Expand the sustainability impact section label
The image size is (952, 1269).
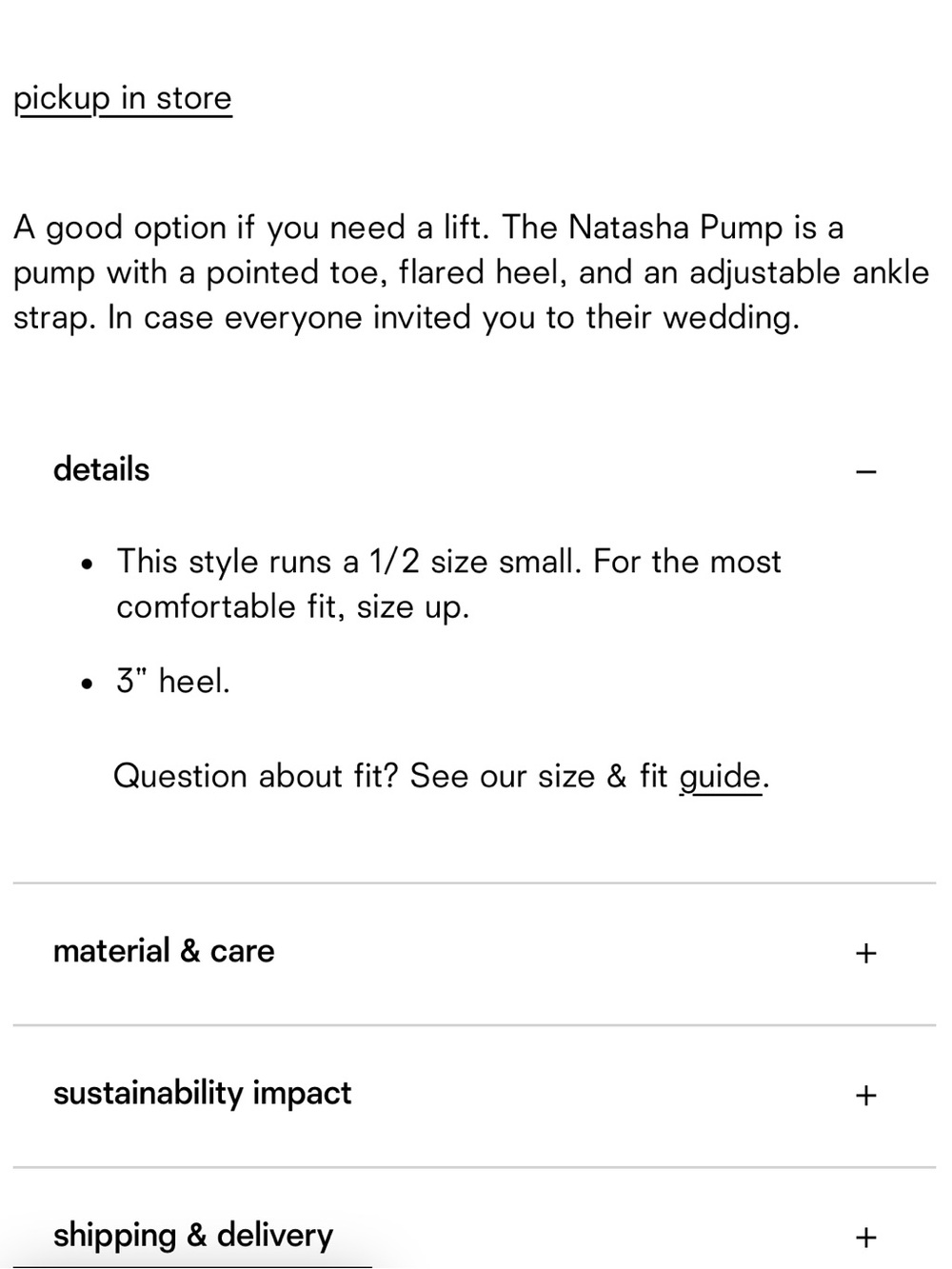point(202,1094)
